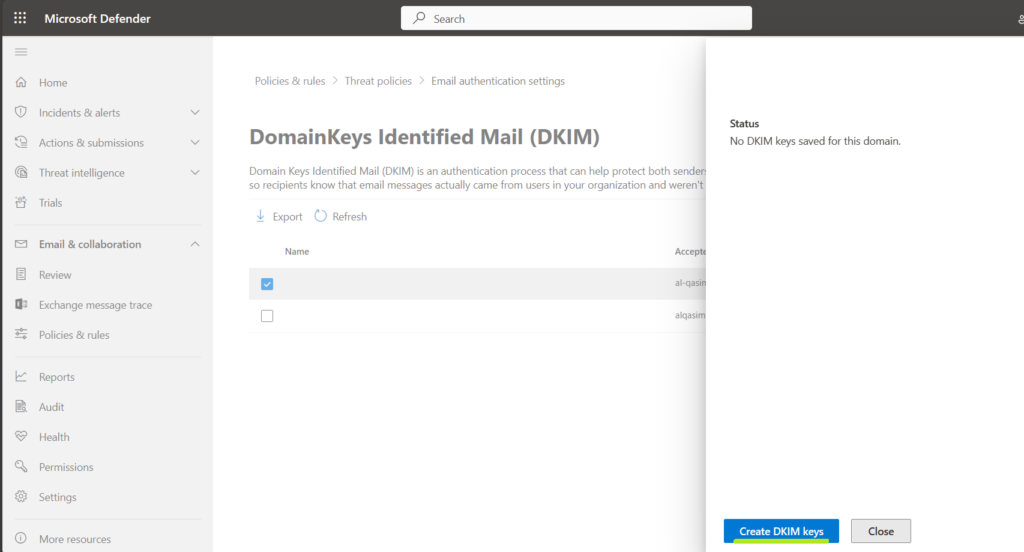Click the Audit icon
Viewport: 1024px width, 552px height.
click(x=21, y=406)
